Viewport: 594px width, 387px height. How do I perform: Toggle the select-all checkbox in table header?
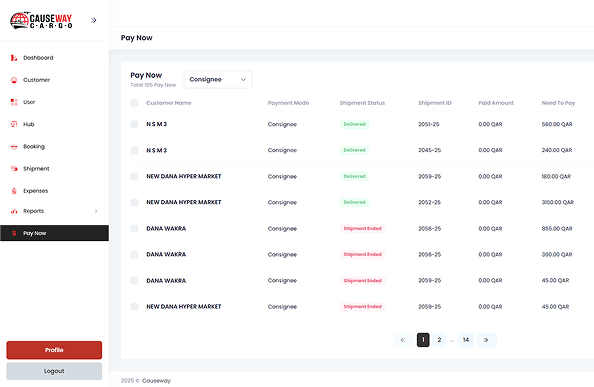click(134, 103)
